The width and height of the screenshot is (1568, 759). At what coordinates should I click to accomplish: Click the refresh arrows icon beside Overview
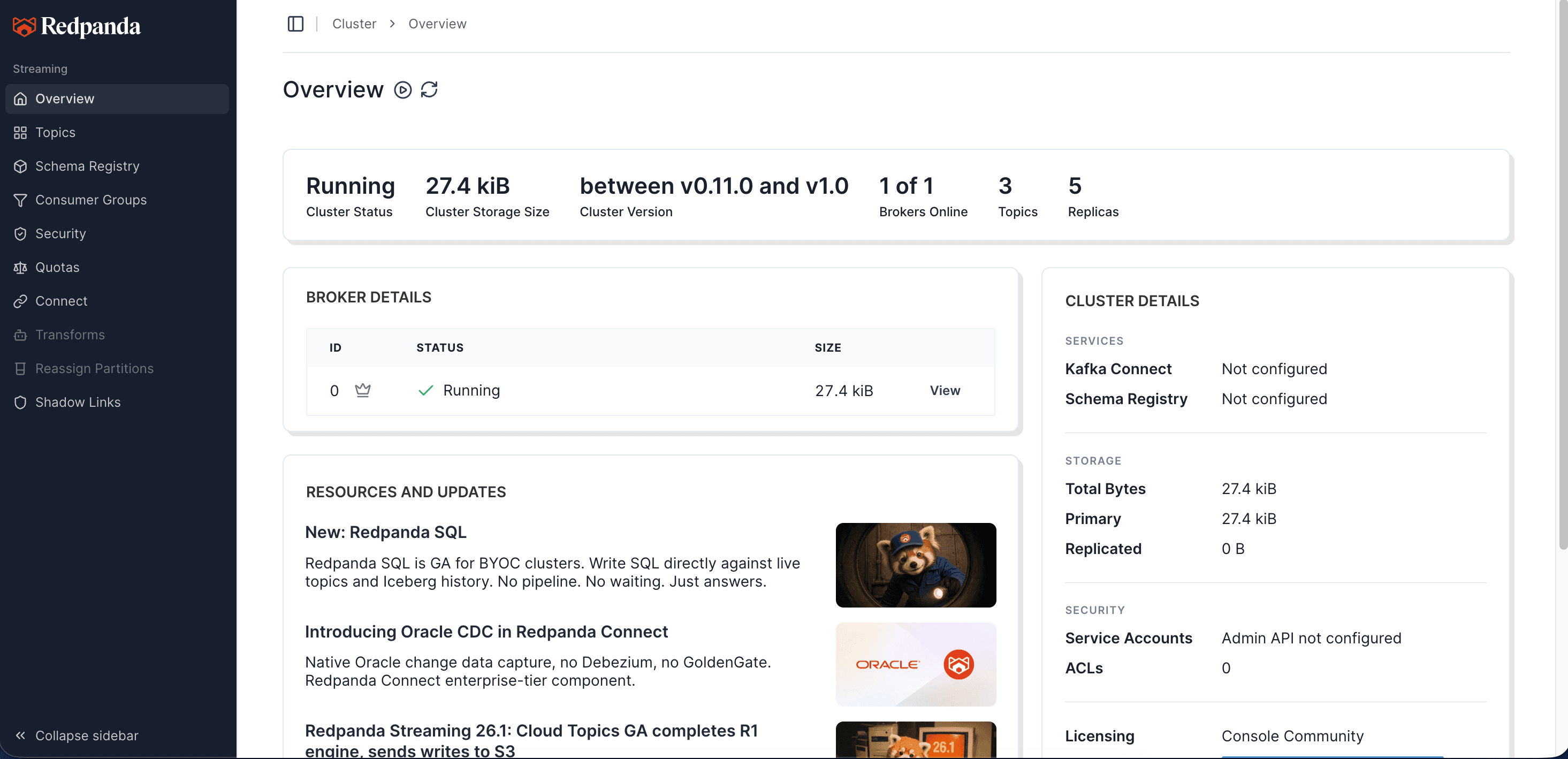coord(429,90)
